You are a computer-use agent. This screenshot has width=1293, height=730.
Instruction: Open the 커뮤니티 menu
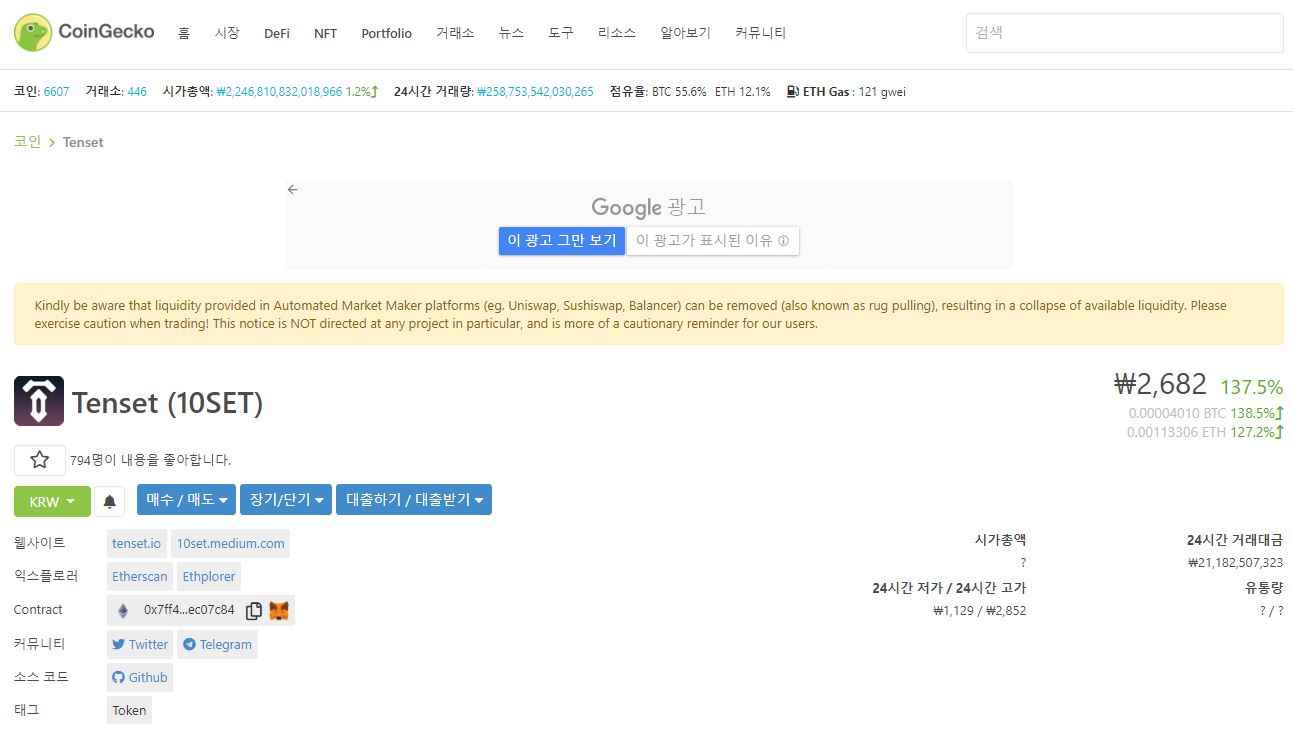pyautogui.click(x=760, y=33)
